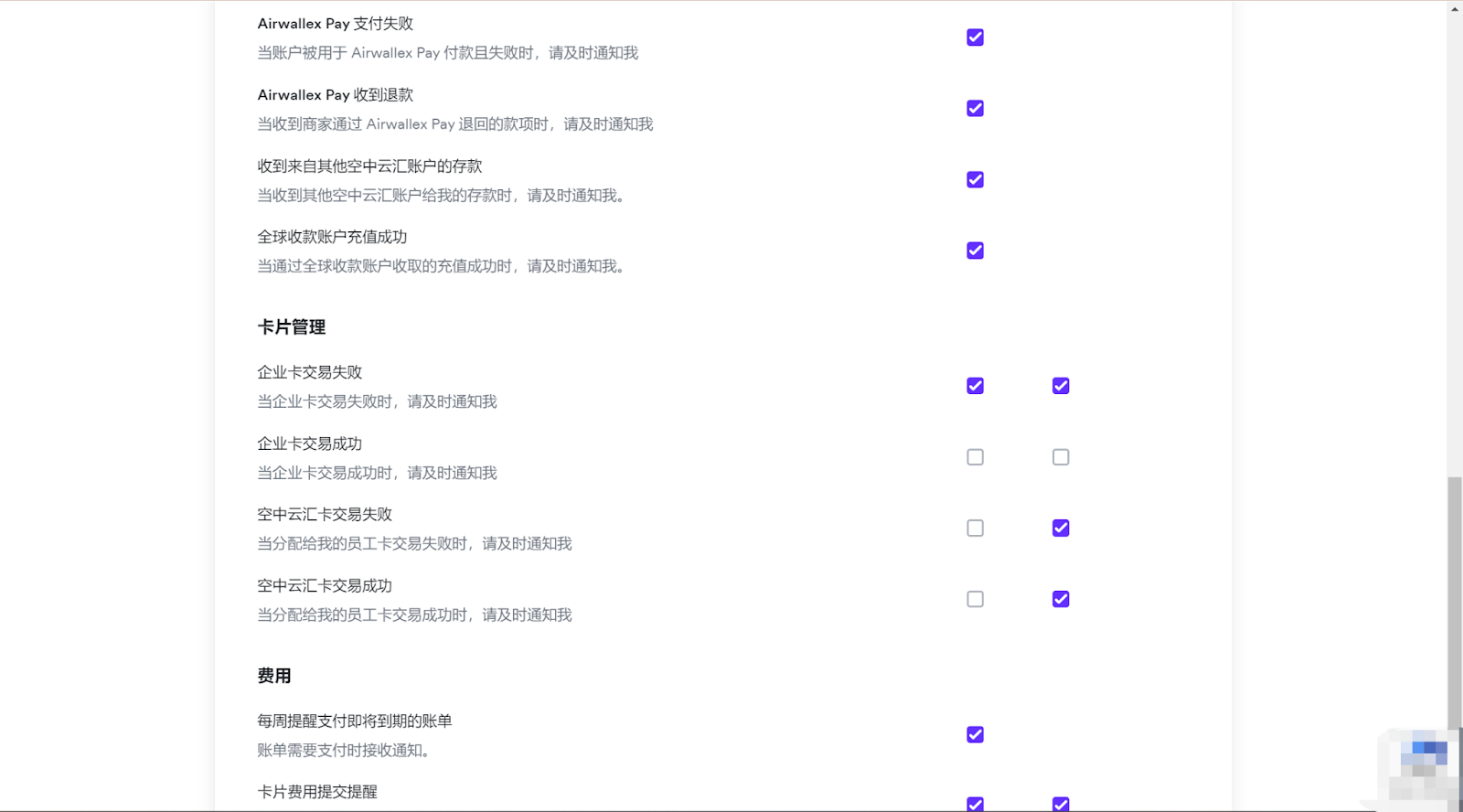
Task: Click description 当企业卡交易失败时，请及时通知我
Action: 377,401
